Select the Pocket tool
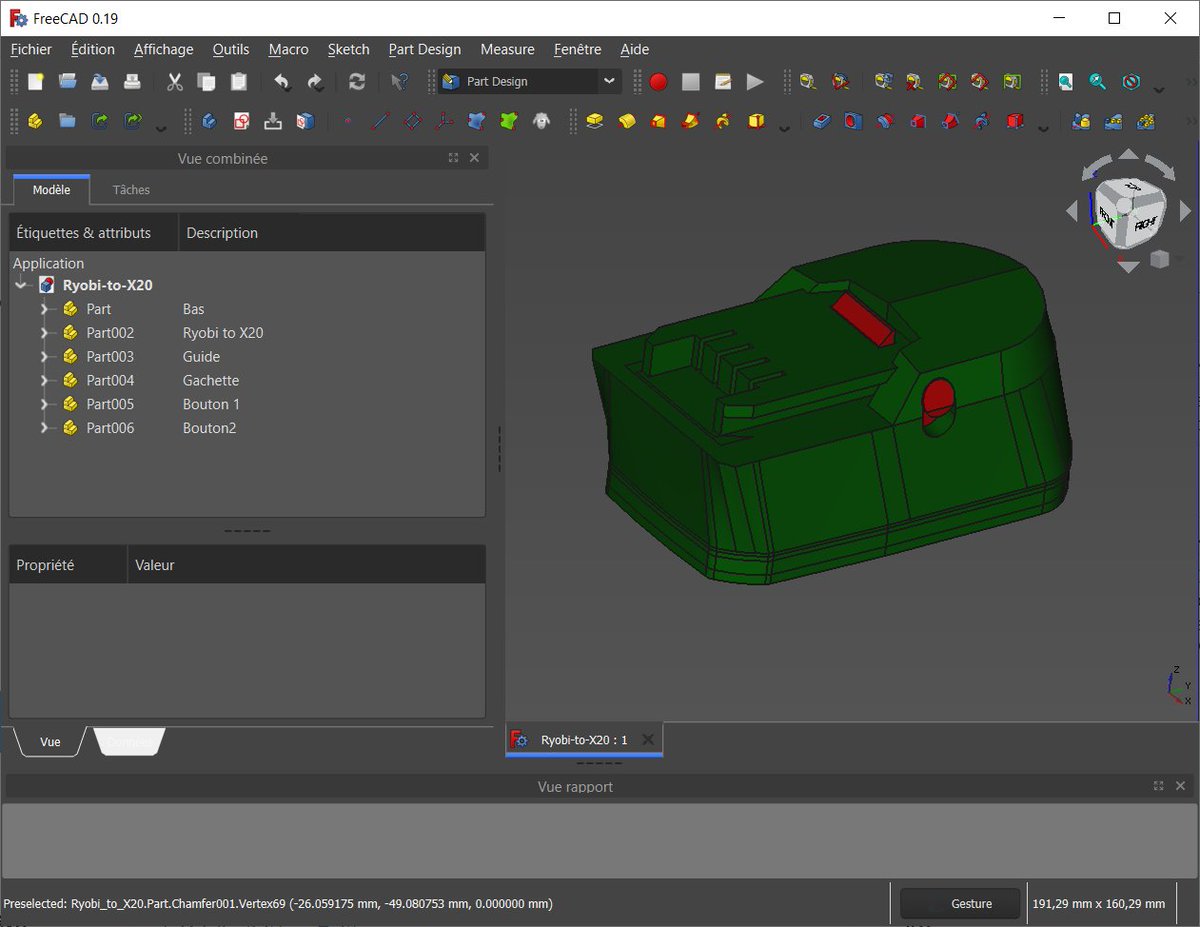Image resolution: width=1200 pixels, height=927 pixels. (x=821, y=121)
